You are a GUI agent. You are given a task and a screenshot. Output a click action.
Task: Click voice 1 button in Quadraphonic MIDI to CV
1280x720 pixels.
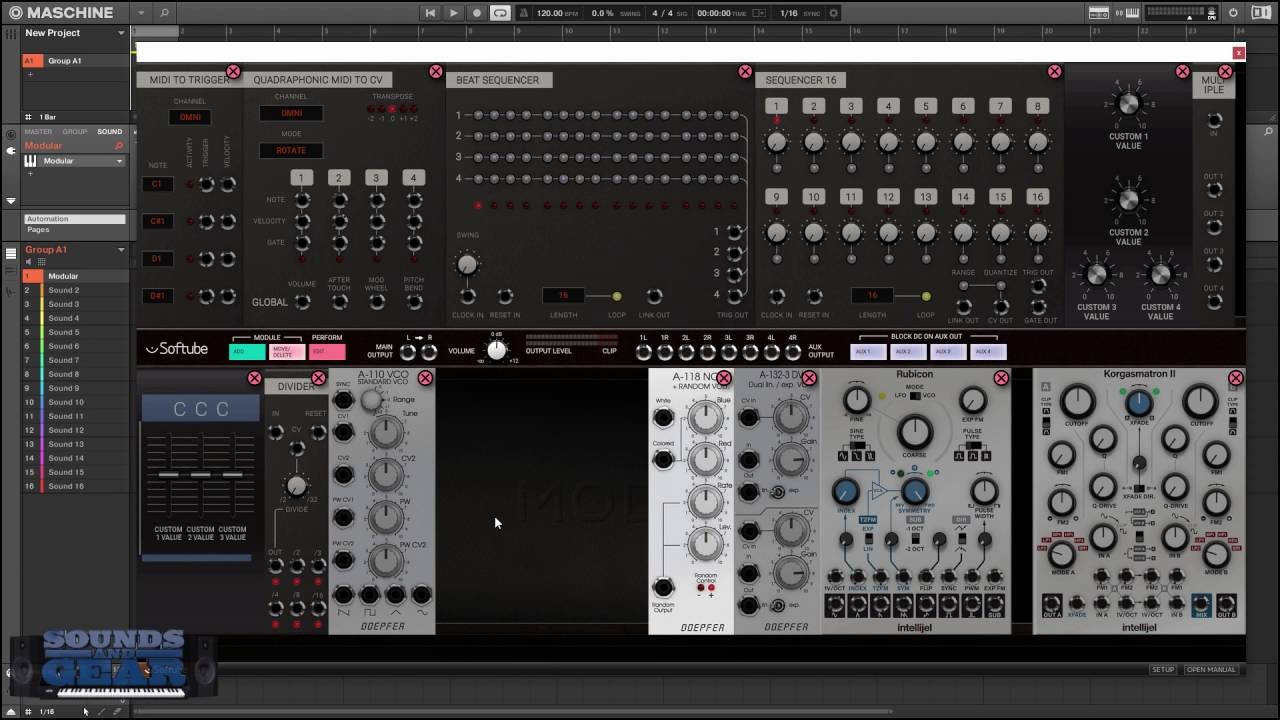(x=301, y=178)
